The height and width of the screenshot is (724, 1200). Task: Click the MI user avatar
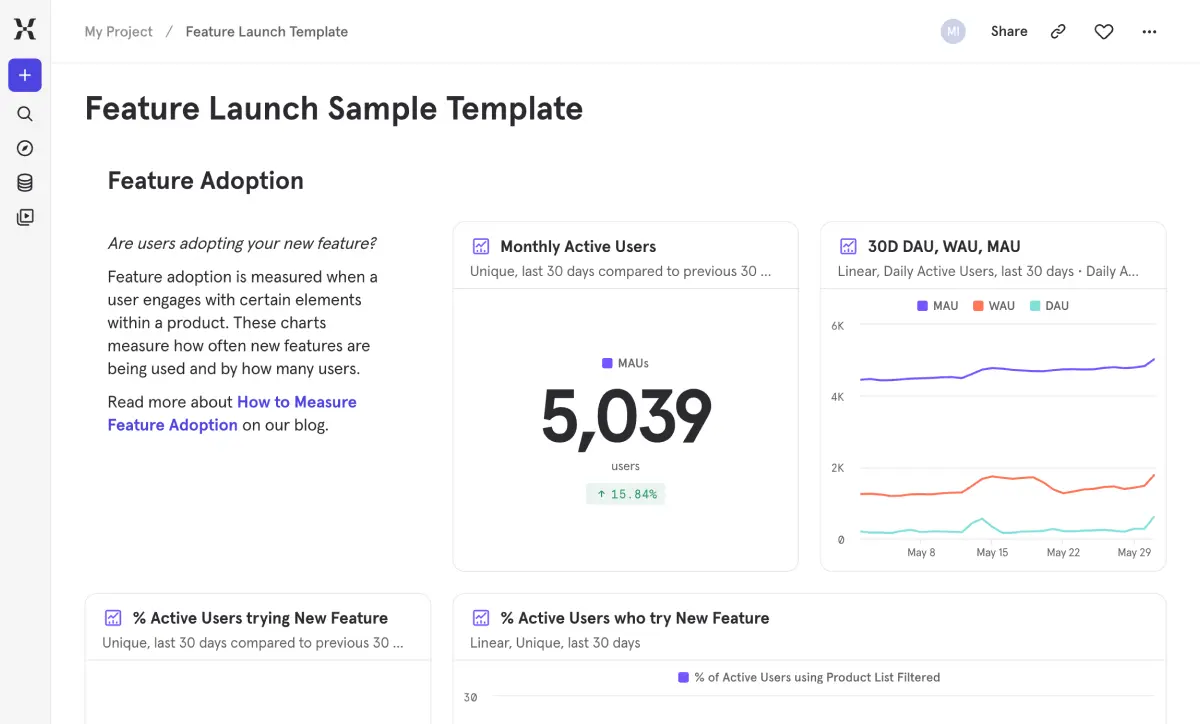tap(953, 32)
